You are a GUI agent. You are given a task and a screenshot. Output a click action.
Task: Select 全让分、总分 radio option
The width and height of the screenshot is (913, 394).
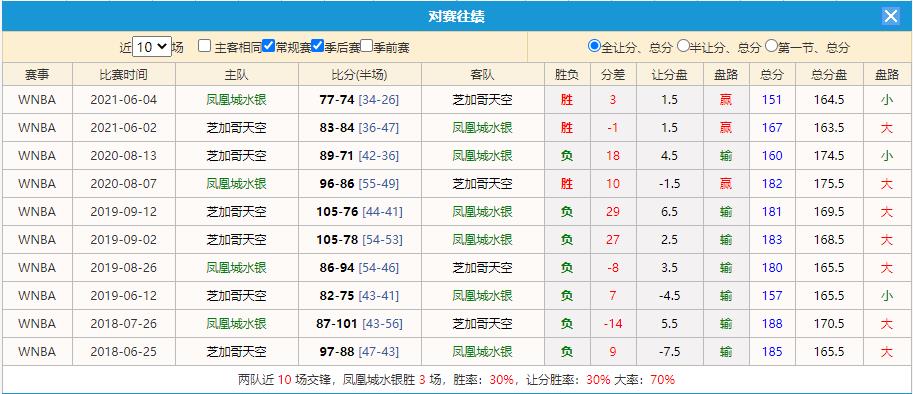coord(594,46)
